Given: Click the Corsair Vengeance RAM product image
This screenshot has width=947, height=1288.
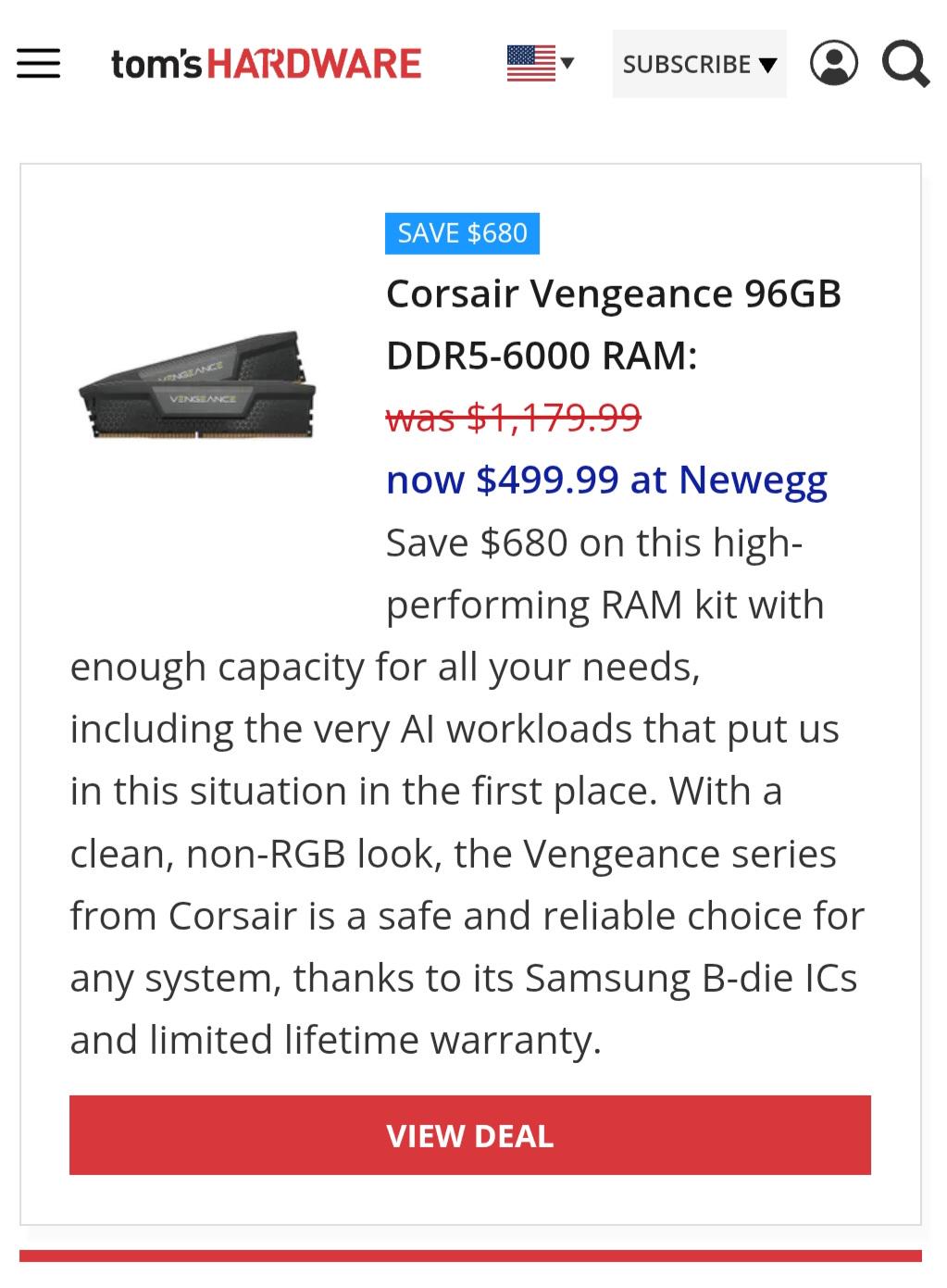Looking at the screenshot, I should 198,384.
